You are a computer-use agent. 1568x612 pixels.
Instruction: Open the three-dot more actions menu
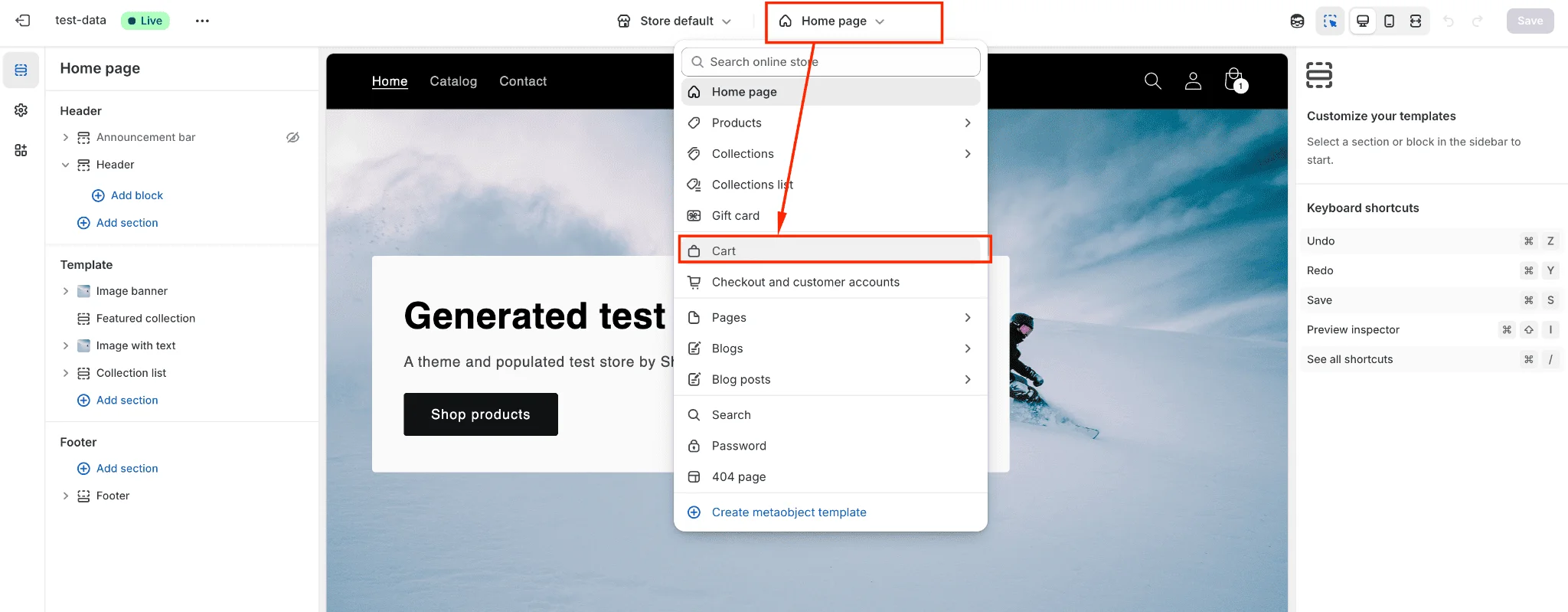(202, 21)
